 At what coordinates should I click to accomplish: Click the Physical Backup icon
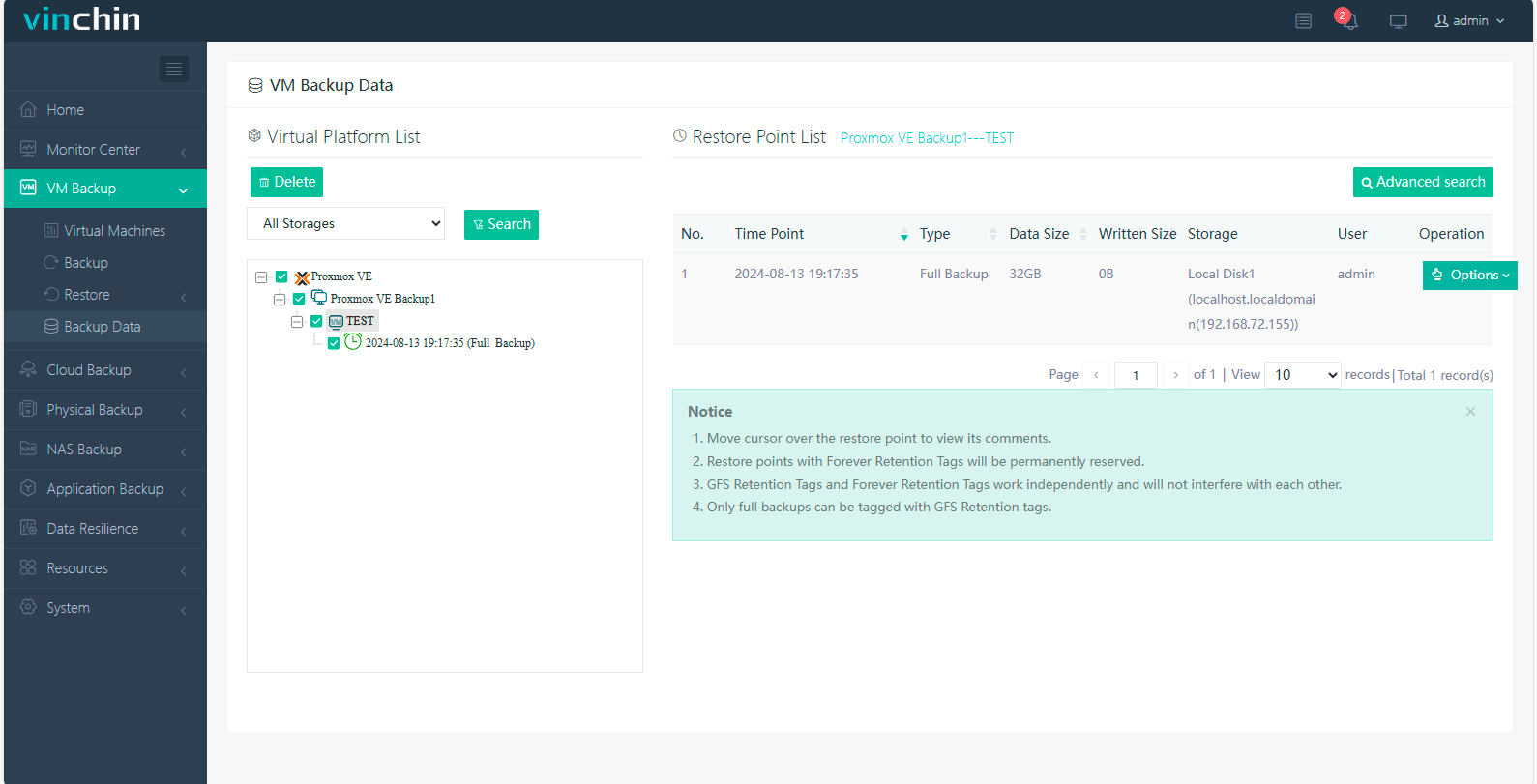click(28, 409)
